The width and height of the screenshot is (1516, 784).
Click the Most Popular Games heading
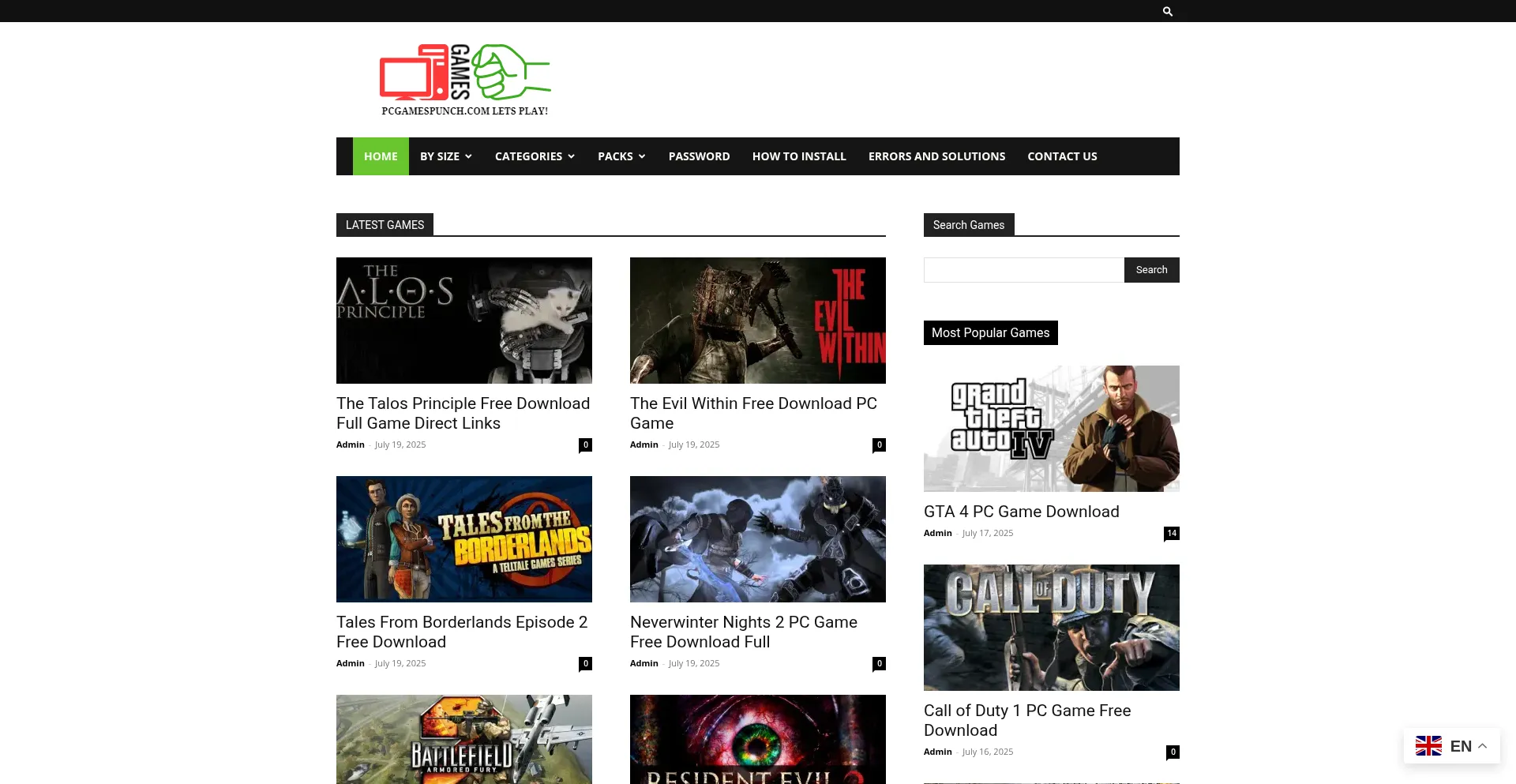click(991, 332)
